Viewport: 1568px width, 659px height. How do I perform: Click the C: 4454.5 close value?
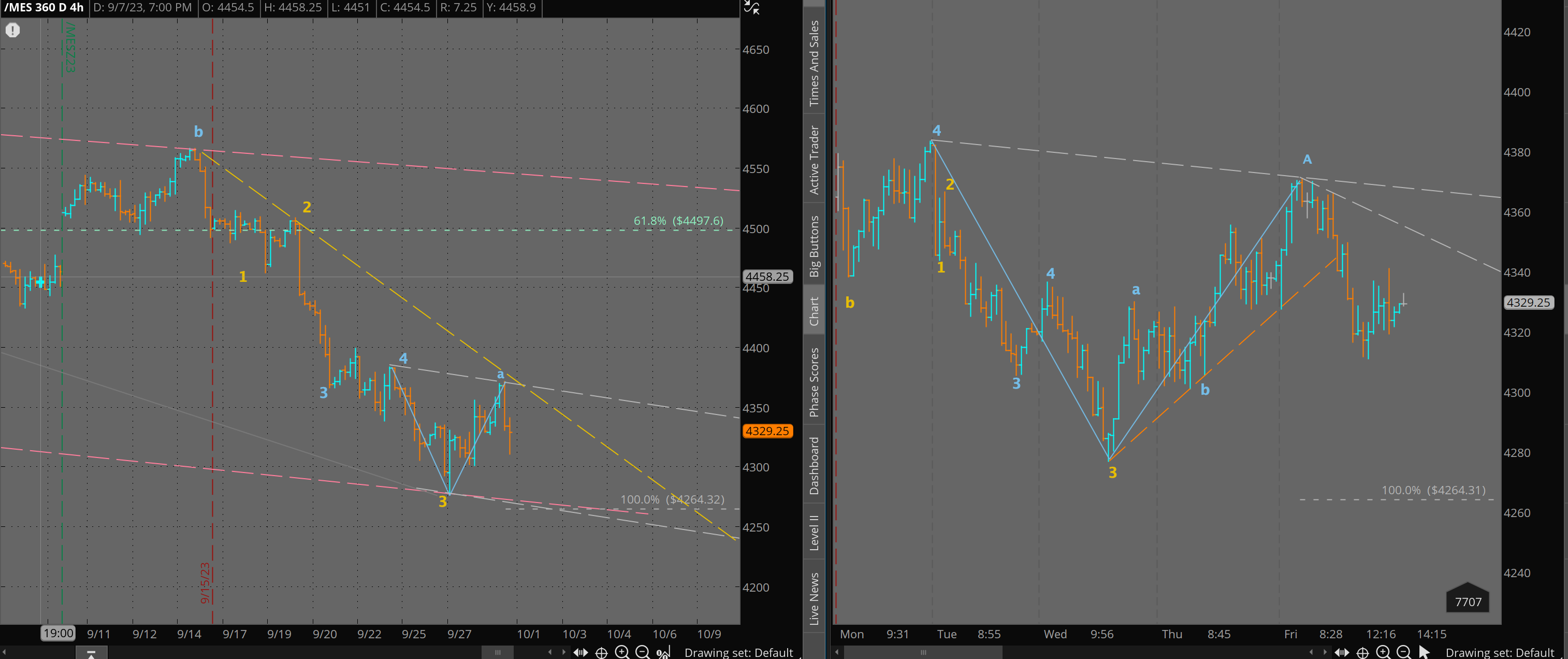(405, 8)
